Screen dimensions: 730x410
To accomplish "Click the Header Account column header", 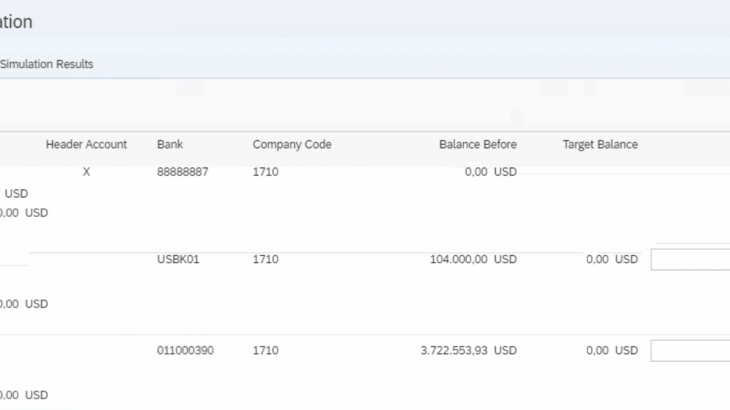I will [x=86, y=145].
